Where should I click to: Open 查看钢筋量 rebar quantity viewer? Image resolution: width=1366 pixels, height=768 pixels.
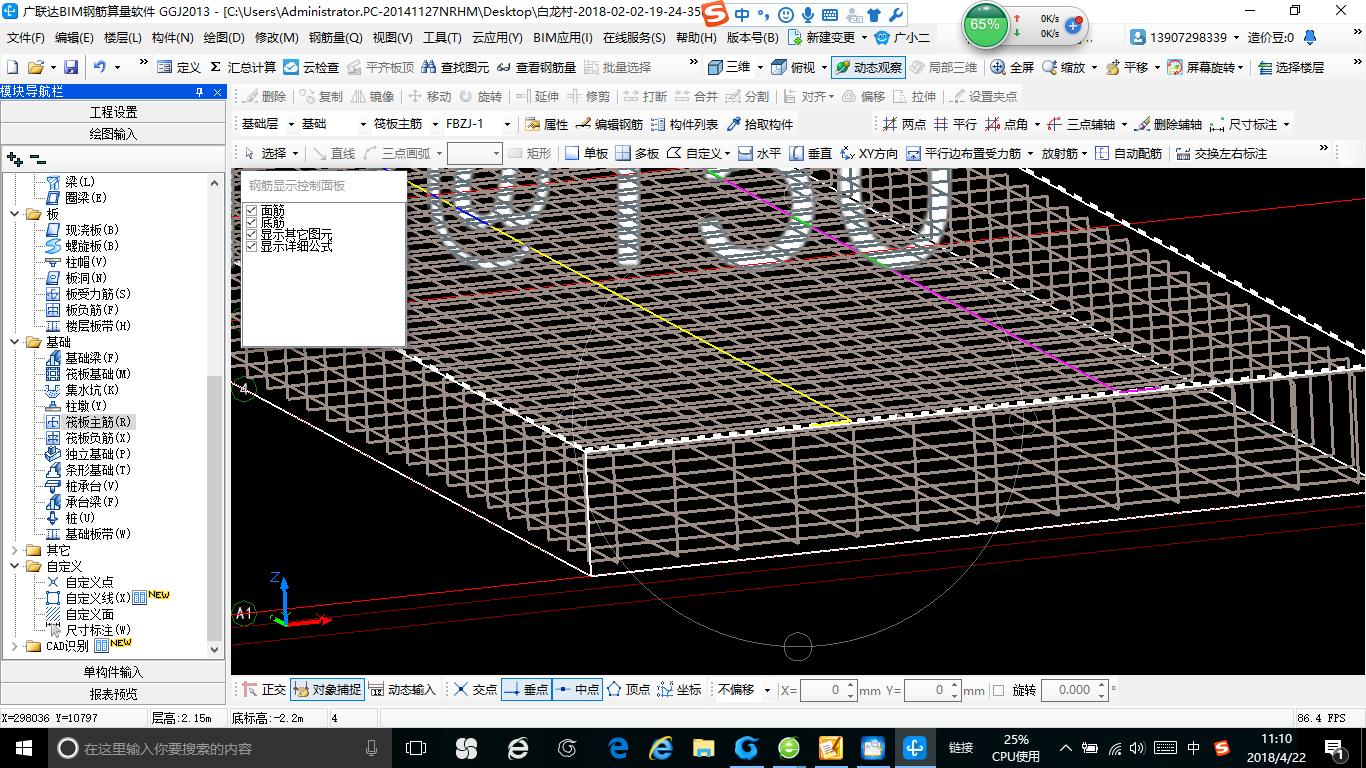coord(536,67)
